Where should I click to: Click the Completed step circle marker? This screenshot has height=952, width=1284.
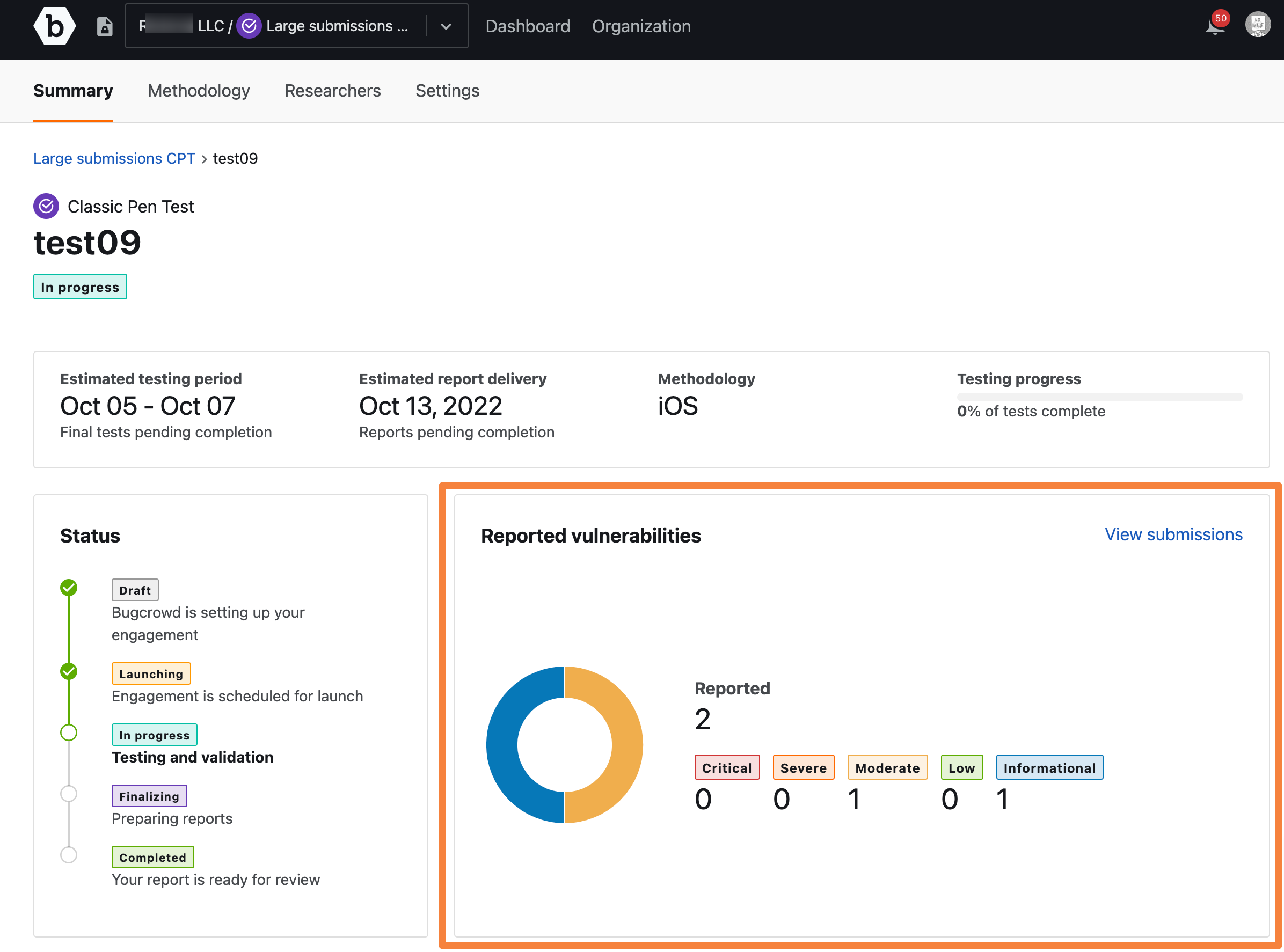point(69,855)
